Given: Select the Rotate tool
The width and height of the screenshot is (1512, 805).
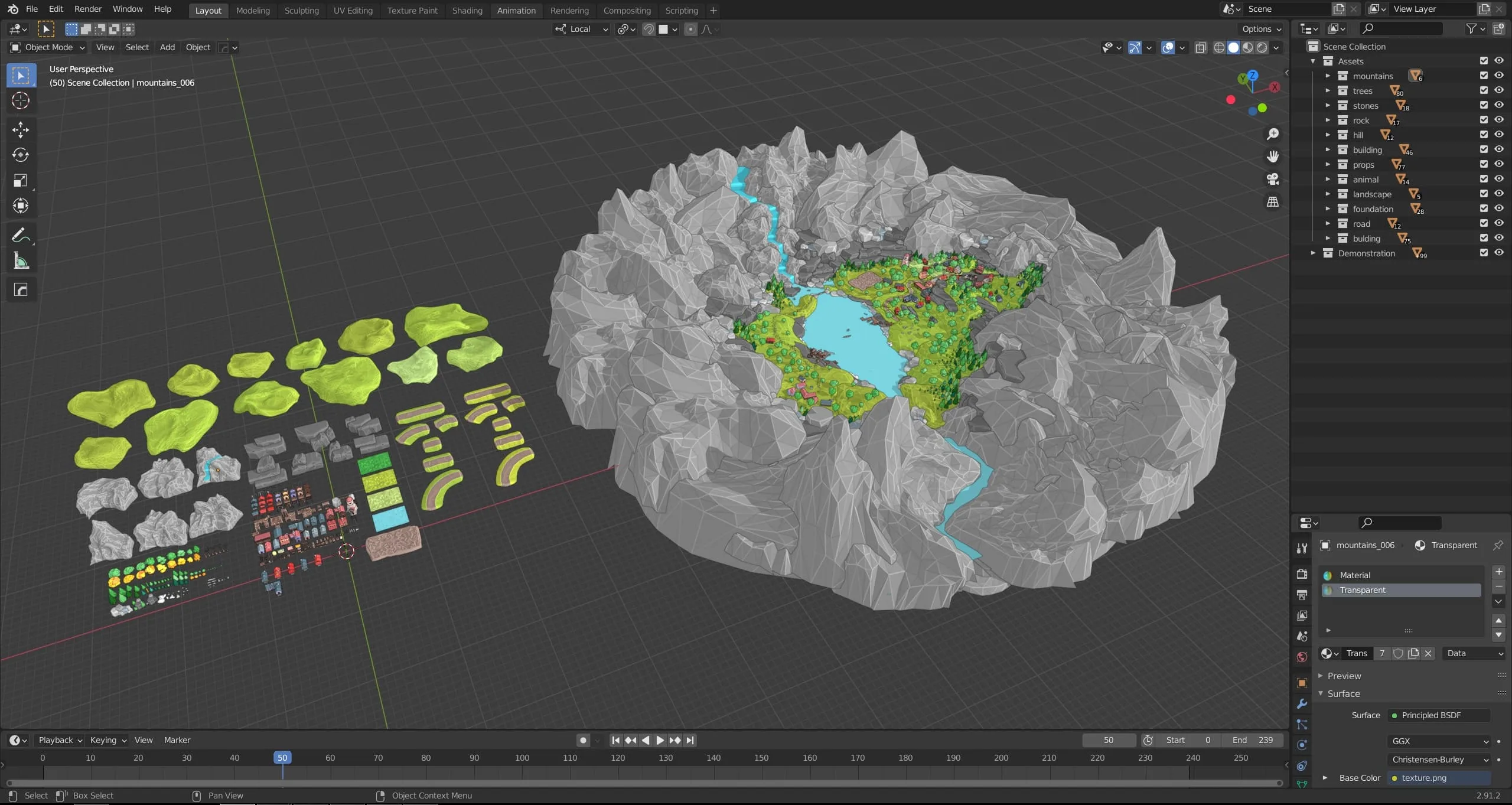Looking at the screenshot, I should click(x=21, y=155).
